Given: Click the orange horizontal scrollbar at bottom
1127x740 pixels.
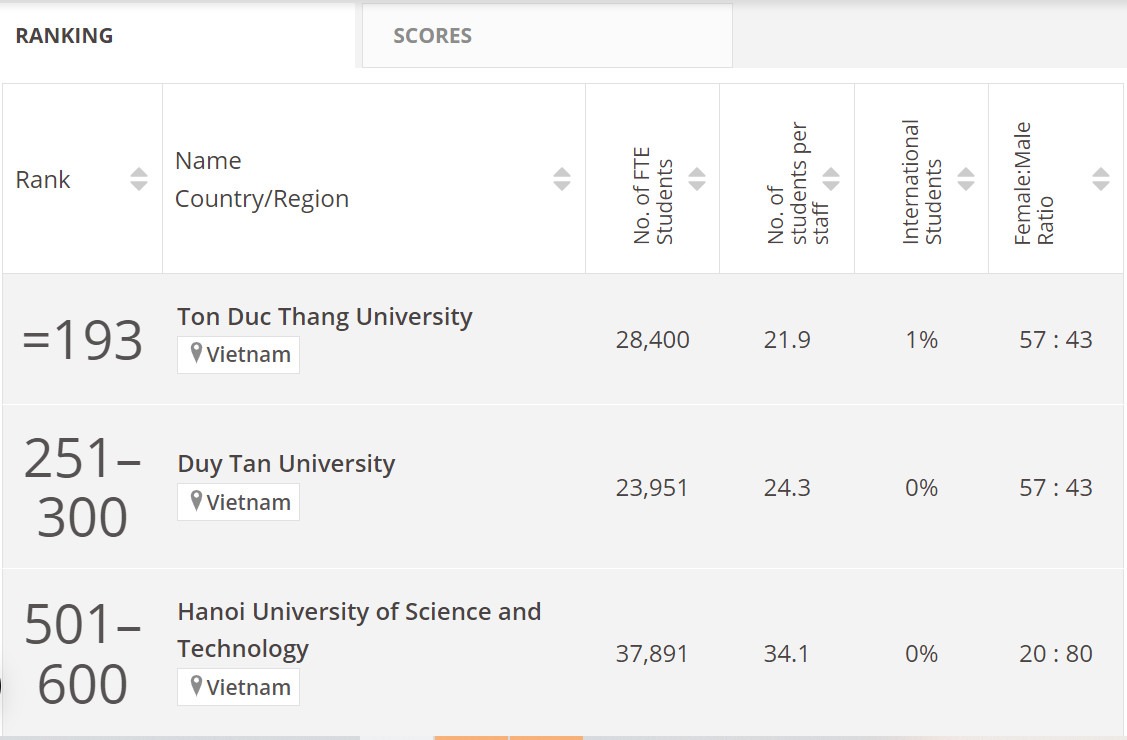Looking at the screenshot, I should [508, 737].
